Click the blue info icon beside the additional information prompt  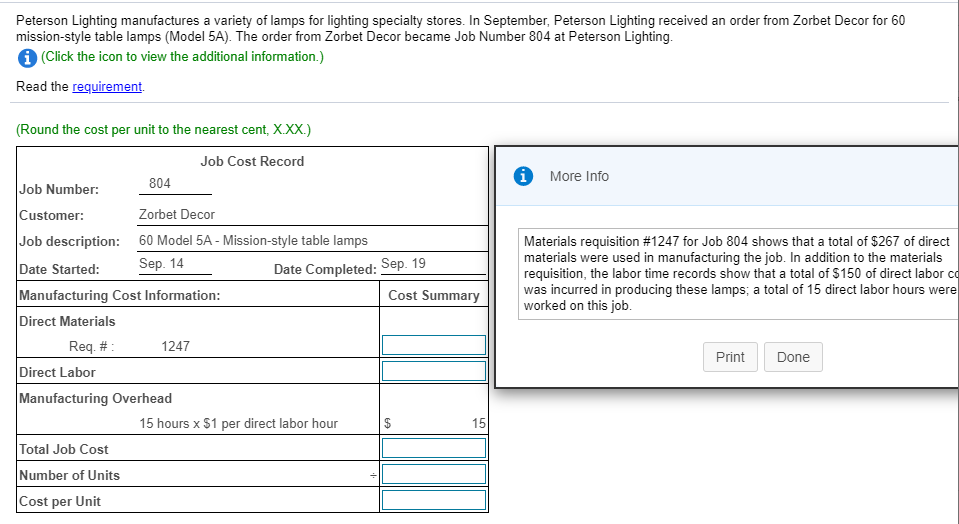[27, 57]
